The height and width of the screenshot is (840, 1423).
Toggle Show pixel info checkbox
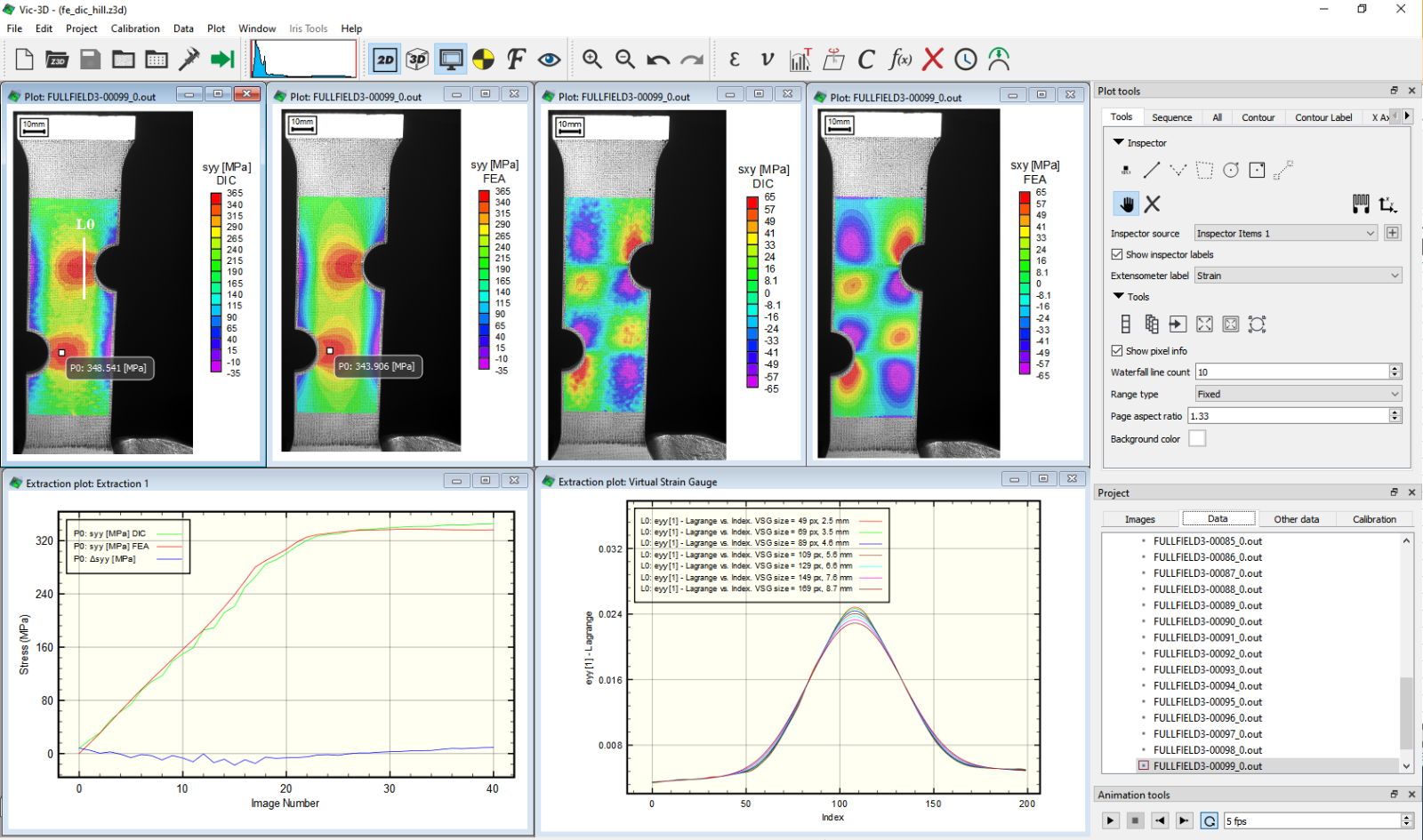1117,351
